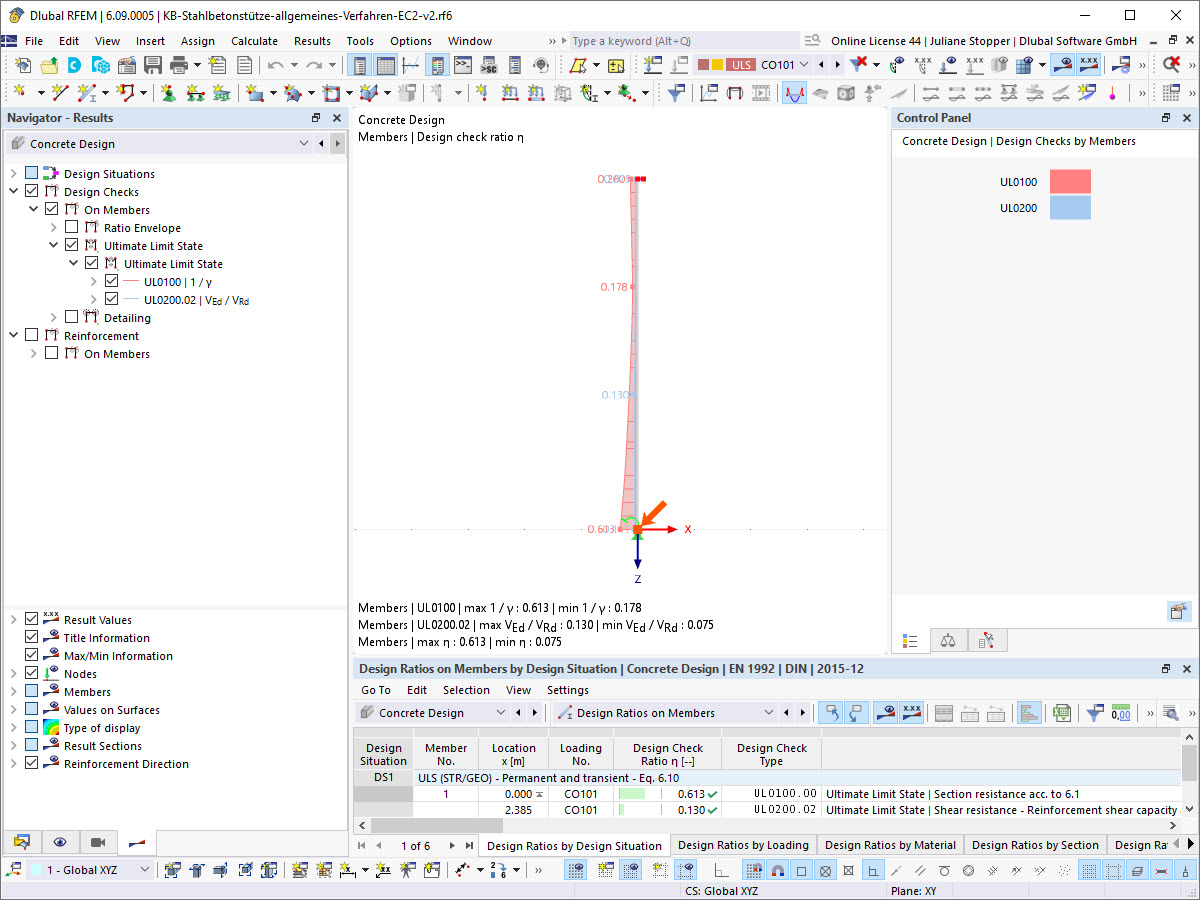This screenshot has height=900, width=1200.
Task: Open the Print icon
Action: tap(178, 63)
